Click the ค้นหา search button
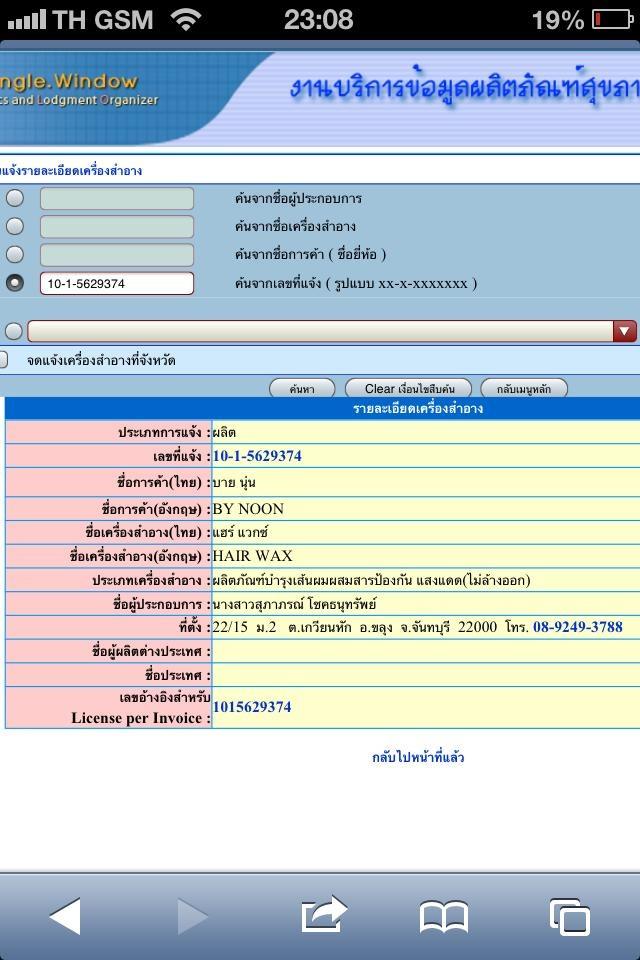Screen dimensions: 640x960 302,388
